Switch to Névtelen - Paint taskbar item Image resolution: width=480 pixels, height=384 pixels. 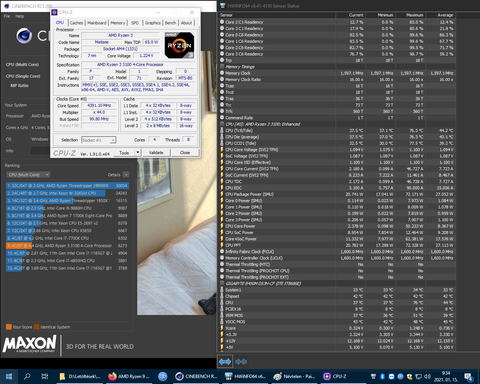click(294, 377)
